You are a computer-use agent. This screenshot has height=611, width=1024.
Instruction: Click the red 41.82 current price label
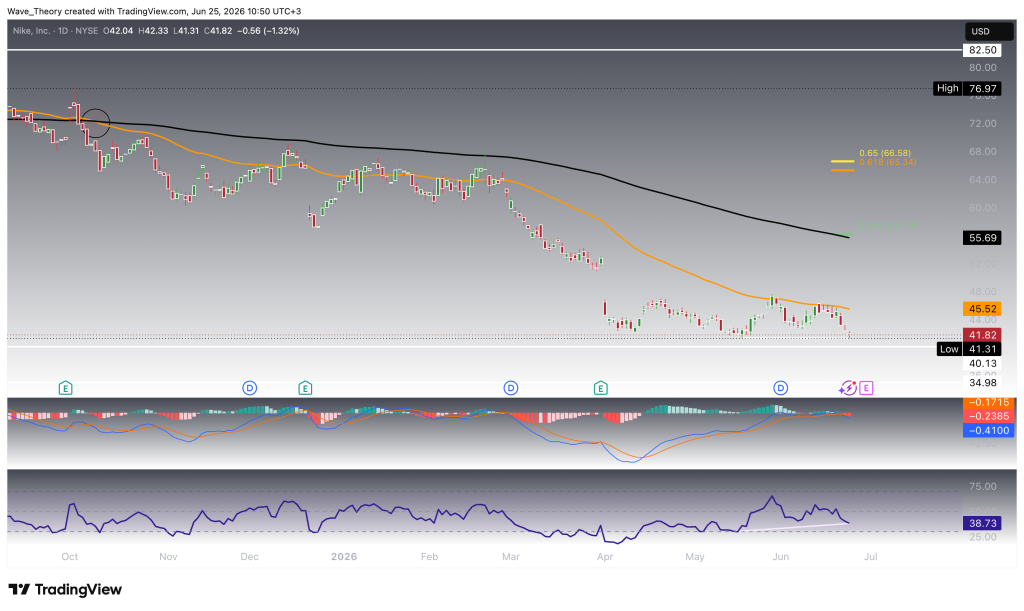click(982, 335)
